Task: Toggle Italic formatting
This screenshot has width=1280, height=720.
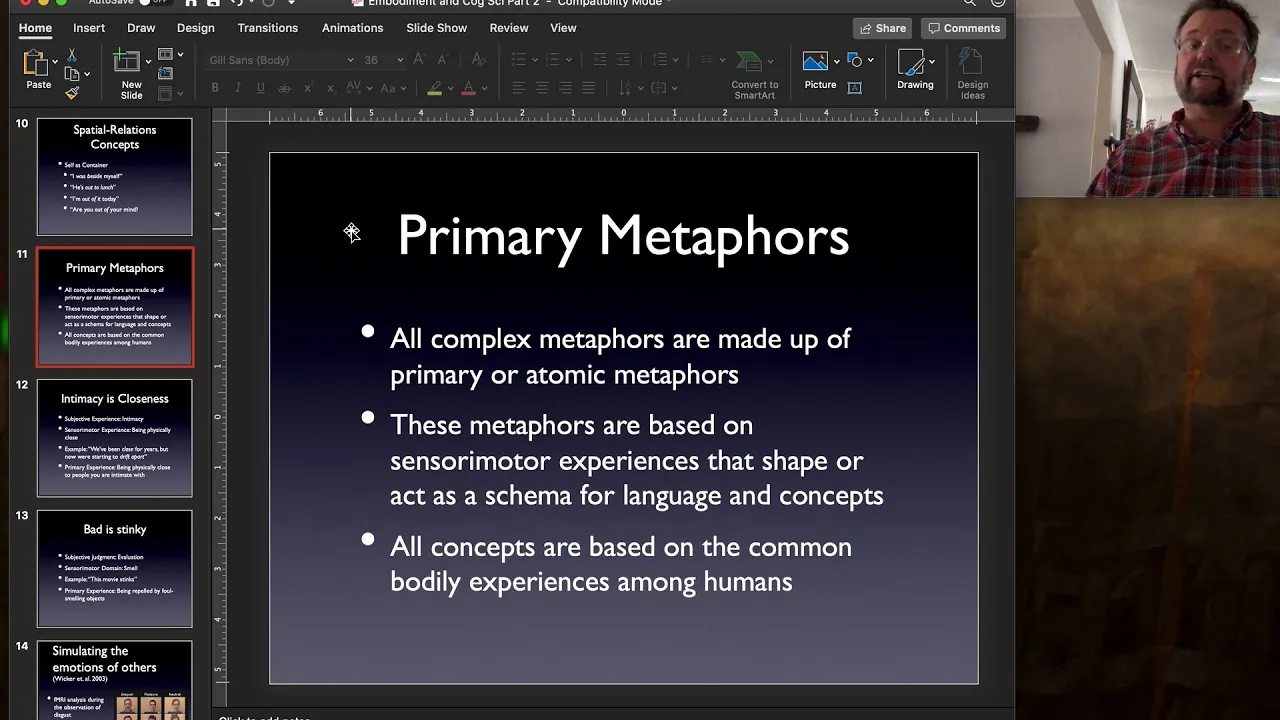Action: pyautogui.click(x=238, y=88)
